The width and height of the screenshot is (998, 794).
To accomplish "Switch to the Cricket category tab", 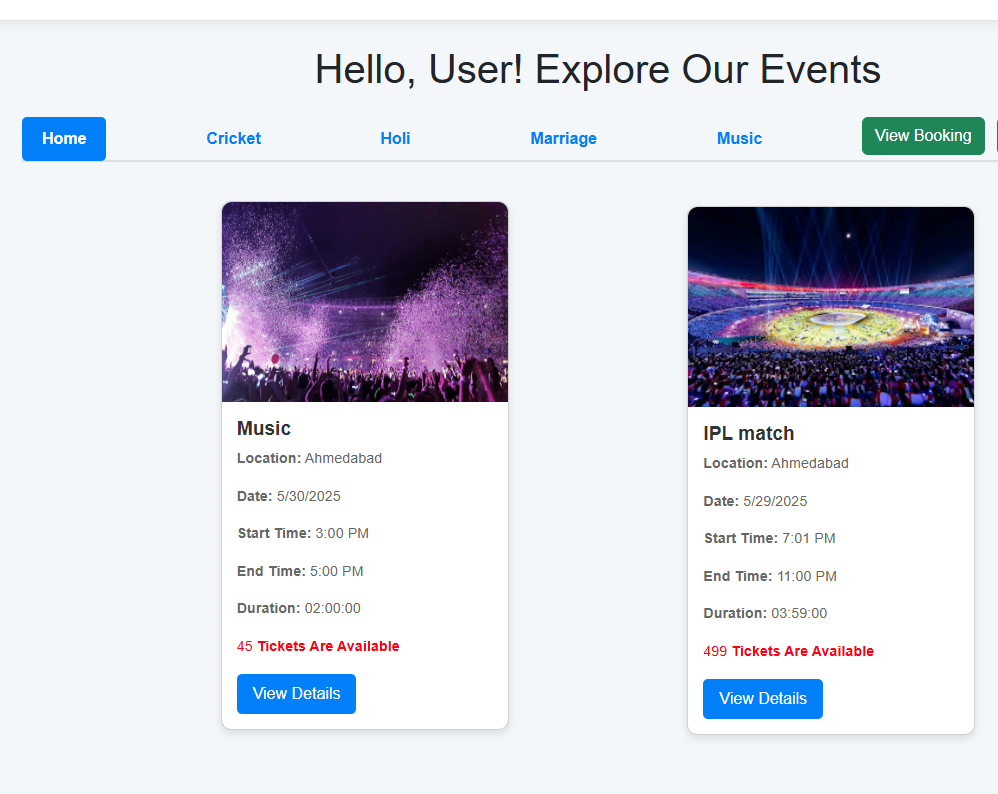I will [234, 139].
